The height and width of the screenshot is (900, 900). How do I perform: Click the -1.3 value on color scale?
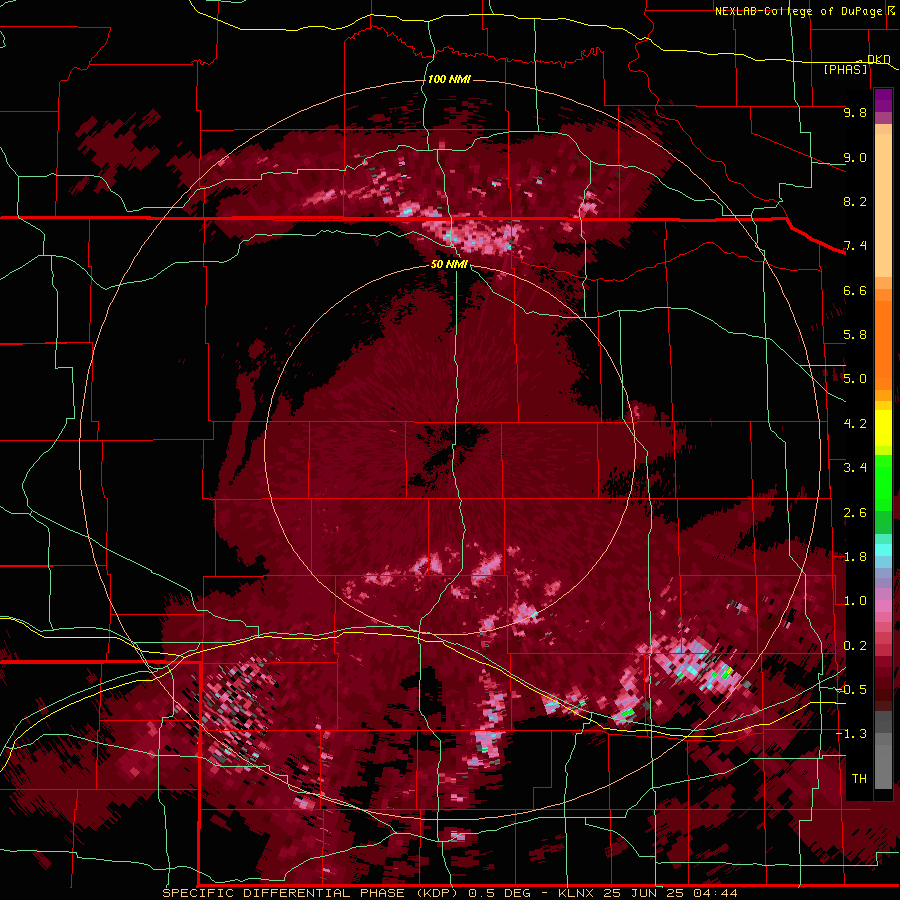851,734
